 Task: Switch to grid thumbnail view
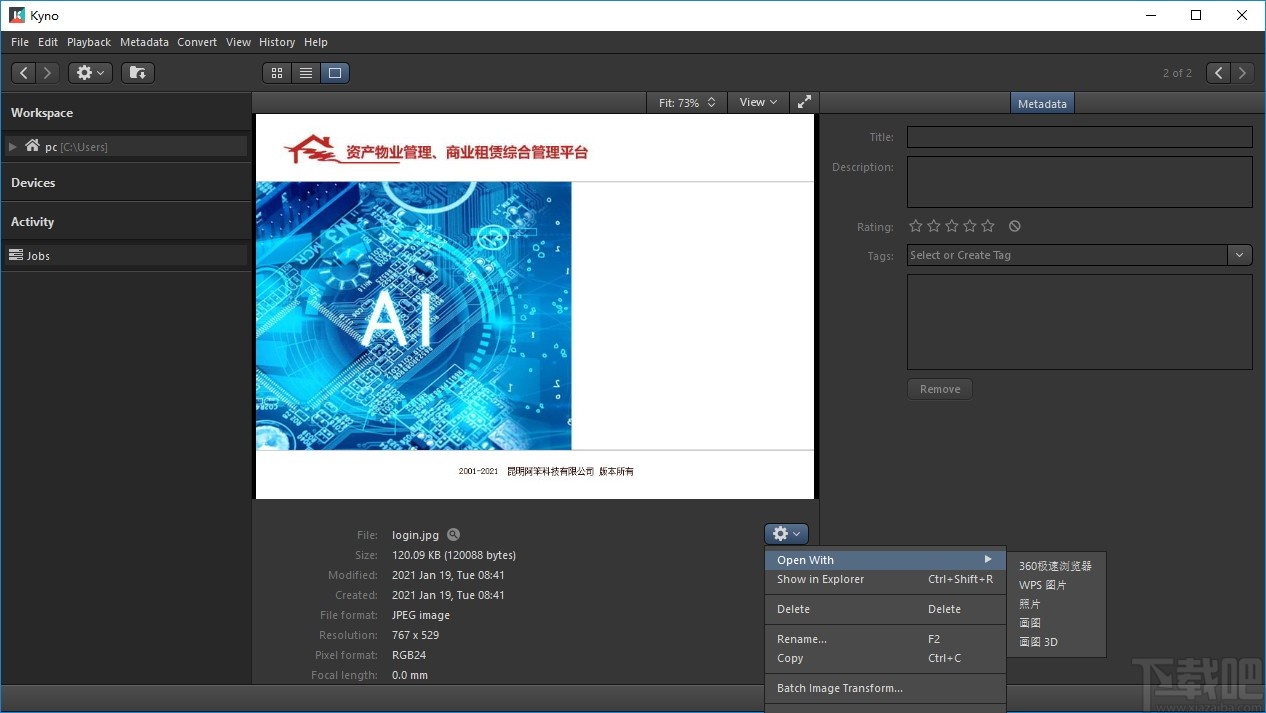pos(277,73)
